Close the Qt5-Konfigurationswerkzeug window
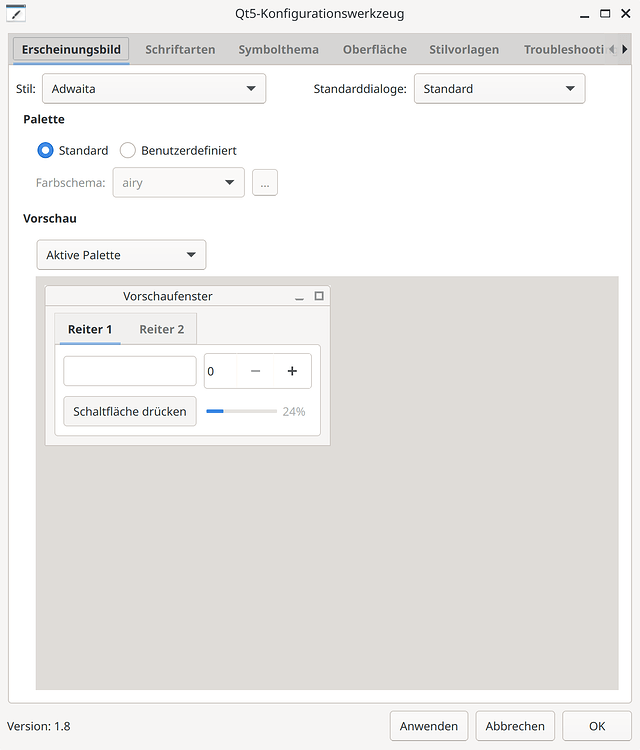Viewport: 640px width, 750px height. pos(626,13)
